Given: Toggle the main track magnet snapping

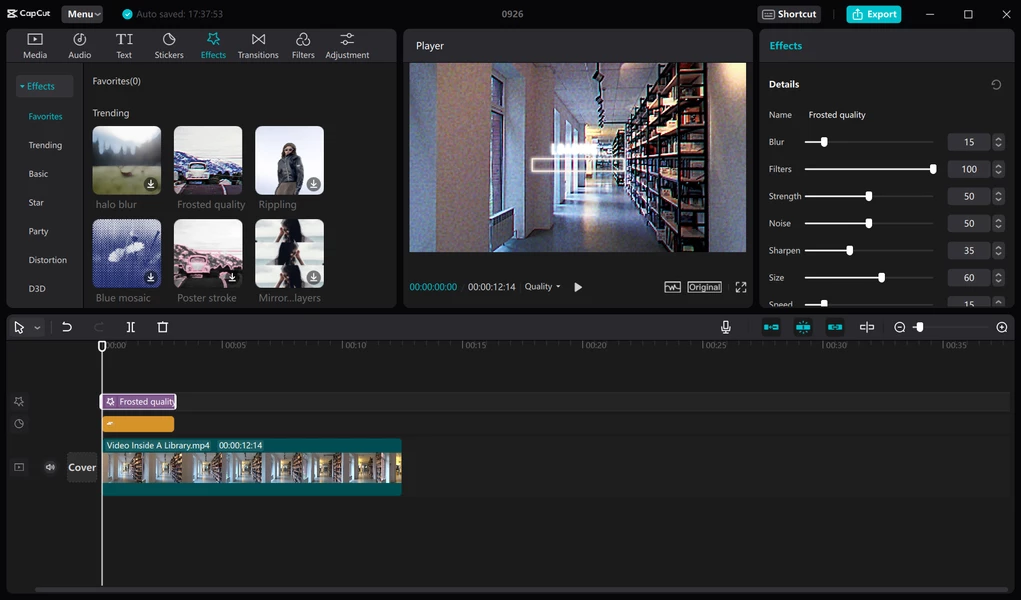Looking at the screenshot, I should click(771, 327).
